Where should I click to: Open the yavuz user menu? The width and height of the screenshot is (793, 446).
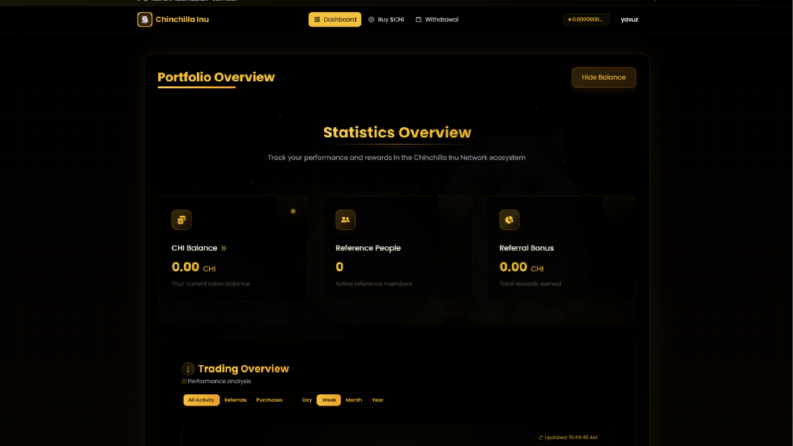point(635,19)
